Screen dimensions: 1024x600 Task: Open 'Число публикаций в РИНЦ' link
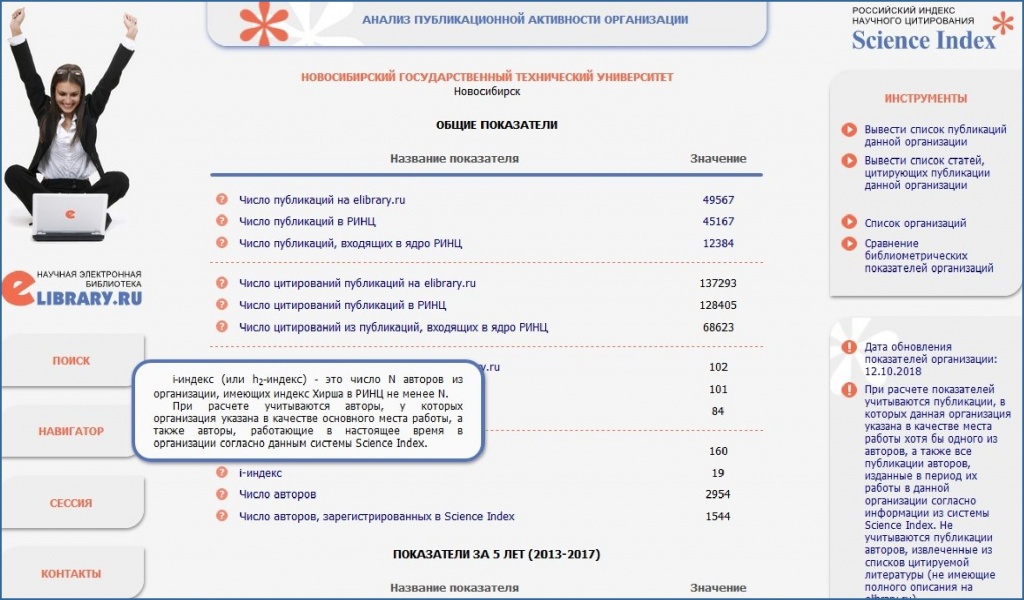[307, 221]
